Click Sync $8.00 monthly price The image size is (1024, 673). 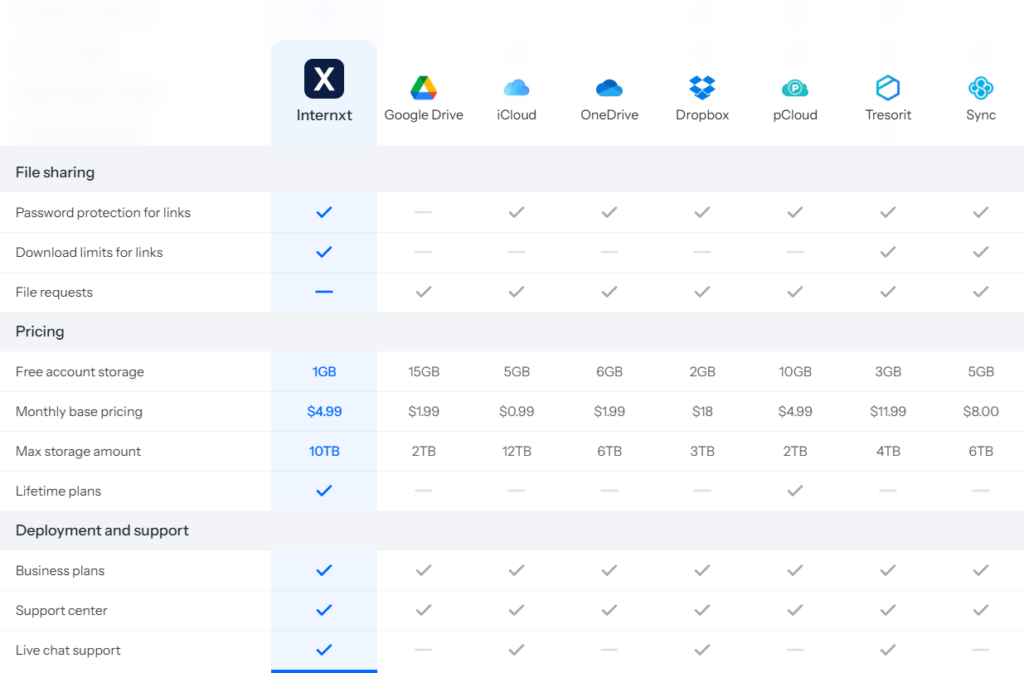981,411
